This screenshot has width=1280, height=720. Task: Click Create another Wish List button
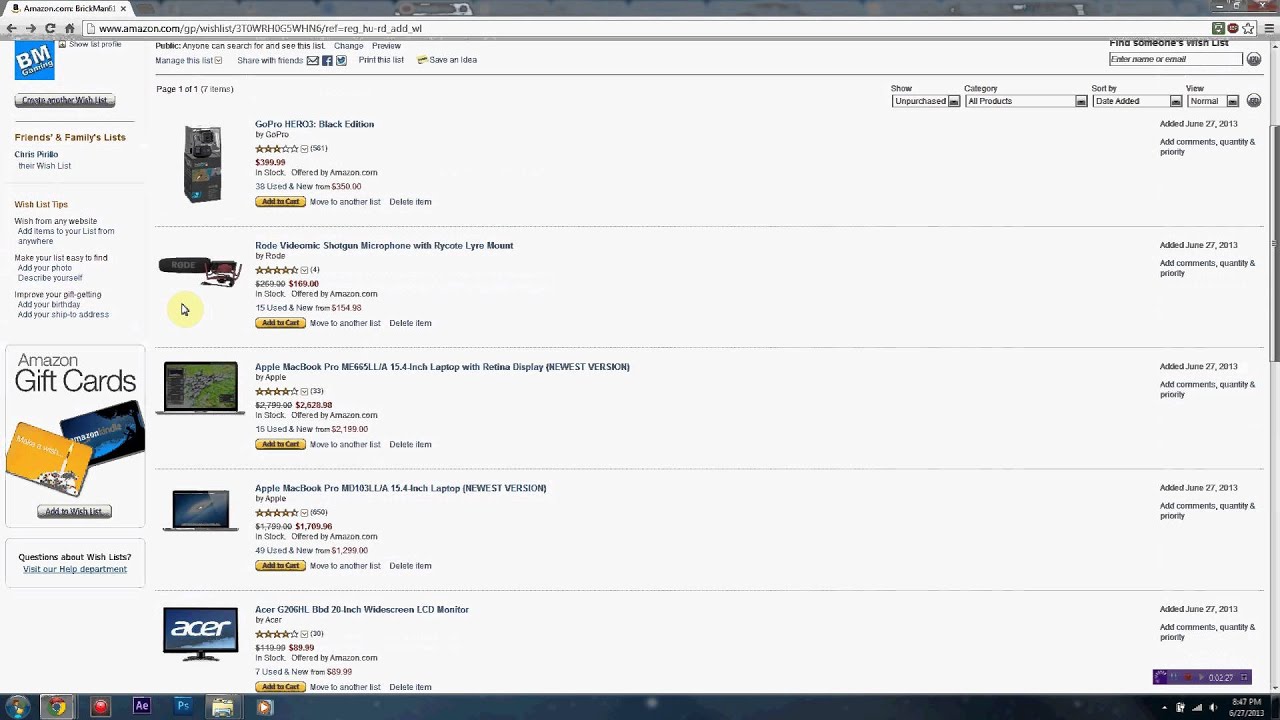tap(65, 100)
